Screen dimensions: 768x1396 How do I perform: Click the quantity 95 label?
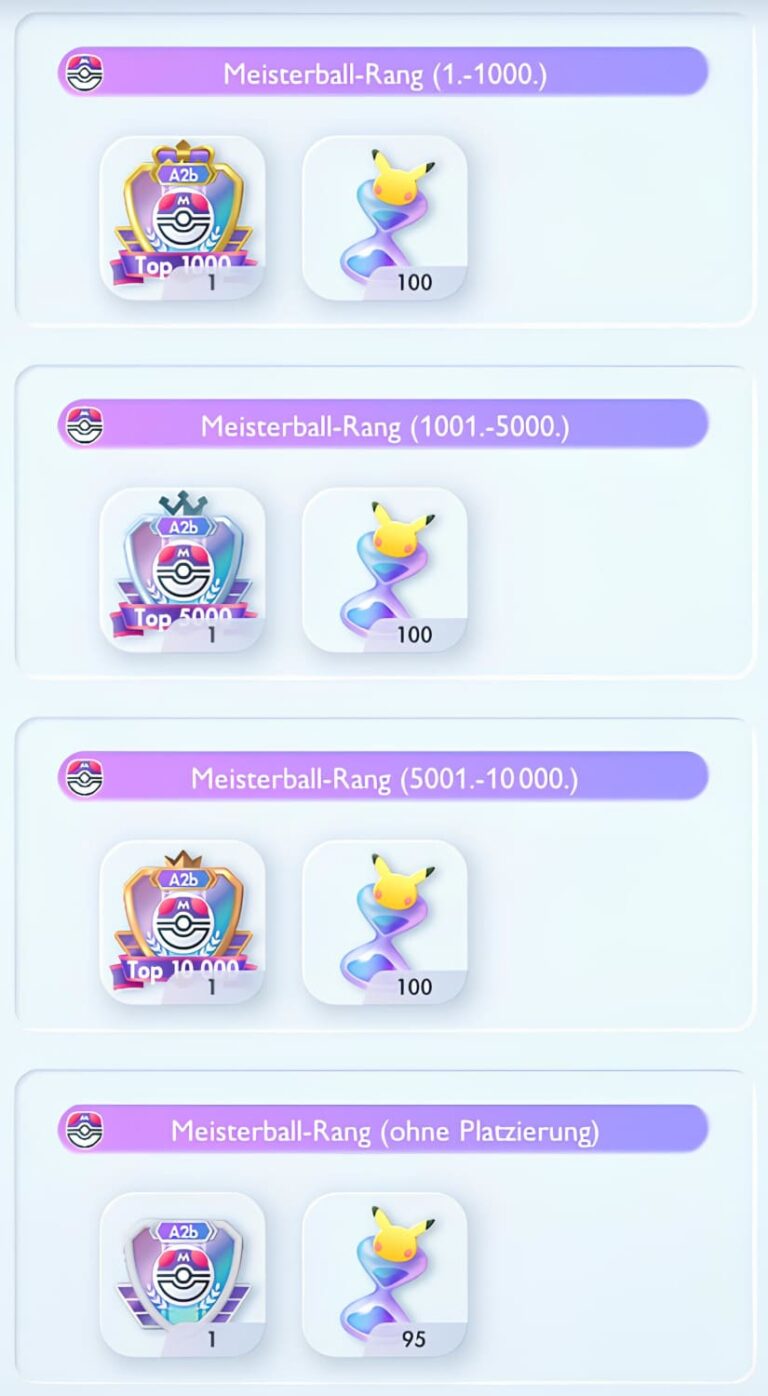coord(414,1339)
